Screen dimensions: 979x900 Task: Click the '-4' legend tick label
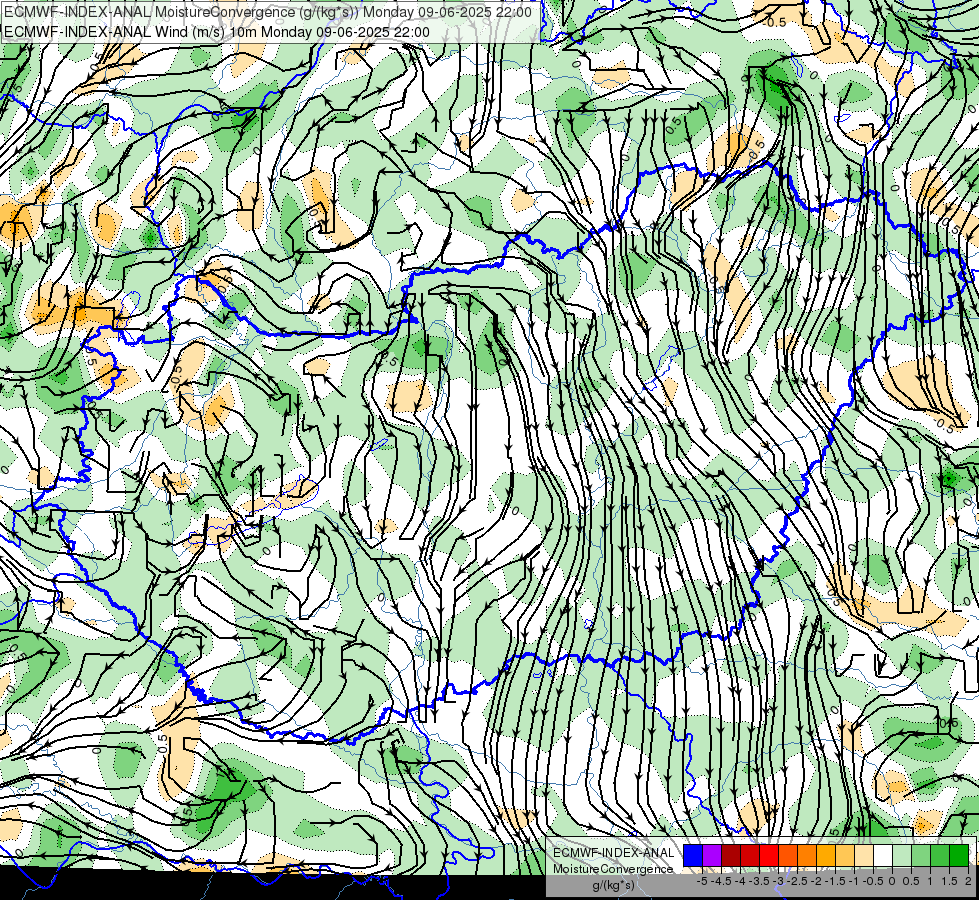(740, 881)
